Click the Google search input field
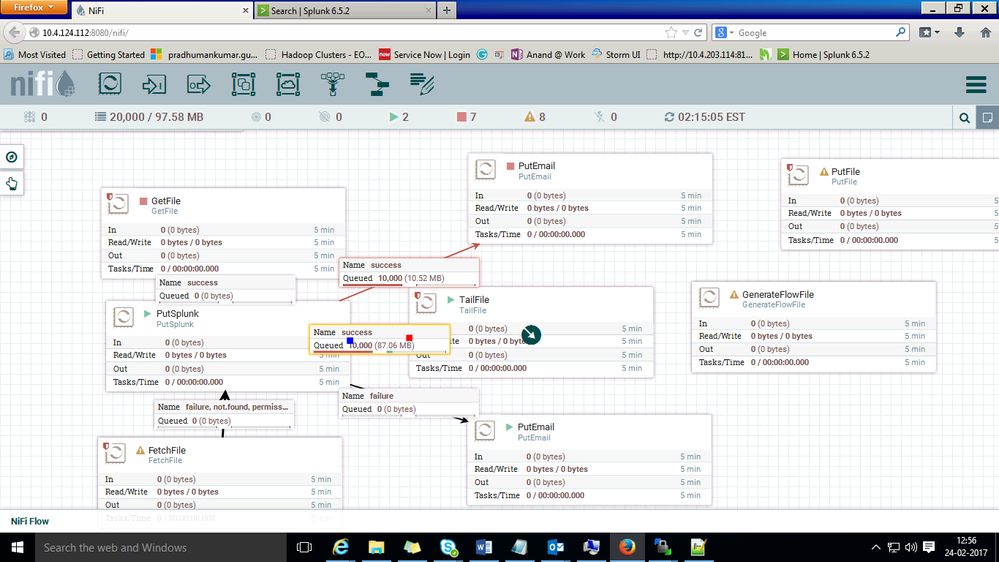This screenshot has width=999, height=562. [816, 32]
